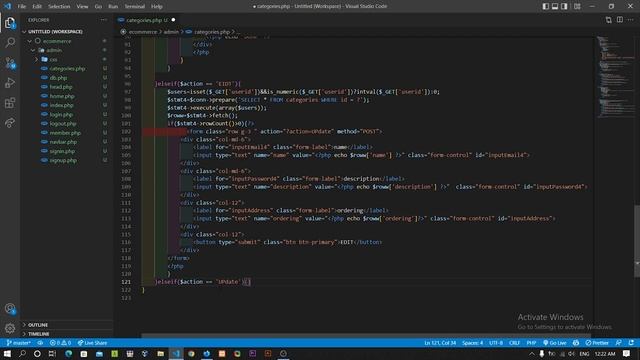
Task: Open the Extensions view
Action: pos(10,103)
